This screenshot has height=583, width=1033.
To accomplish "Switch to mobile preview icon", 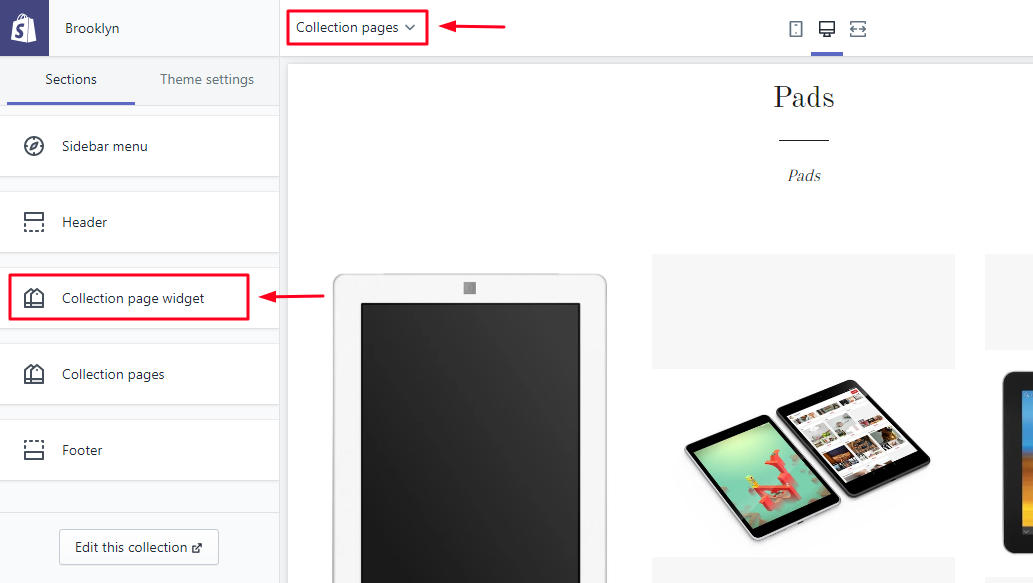I will coord(796,29).
